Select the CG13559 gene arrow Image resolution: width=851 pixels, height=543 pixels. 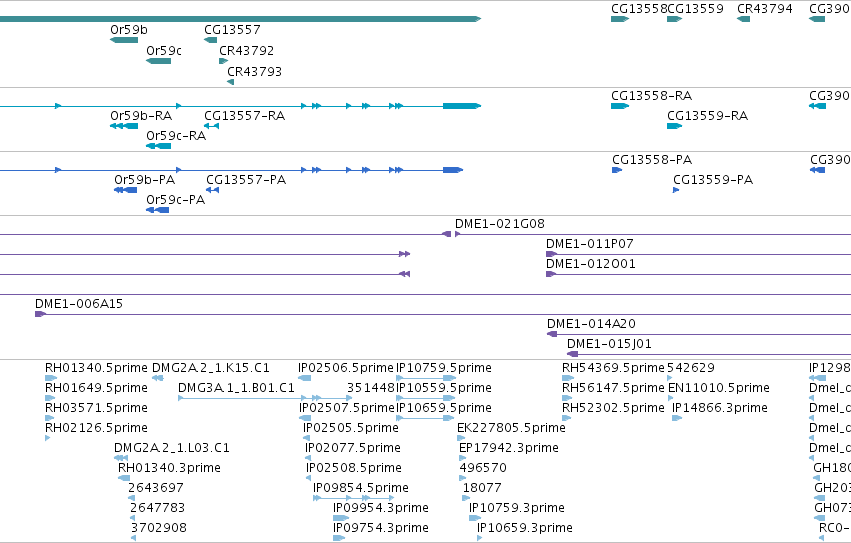click(x=675, y=19)
